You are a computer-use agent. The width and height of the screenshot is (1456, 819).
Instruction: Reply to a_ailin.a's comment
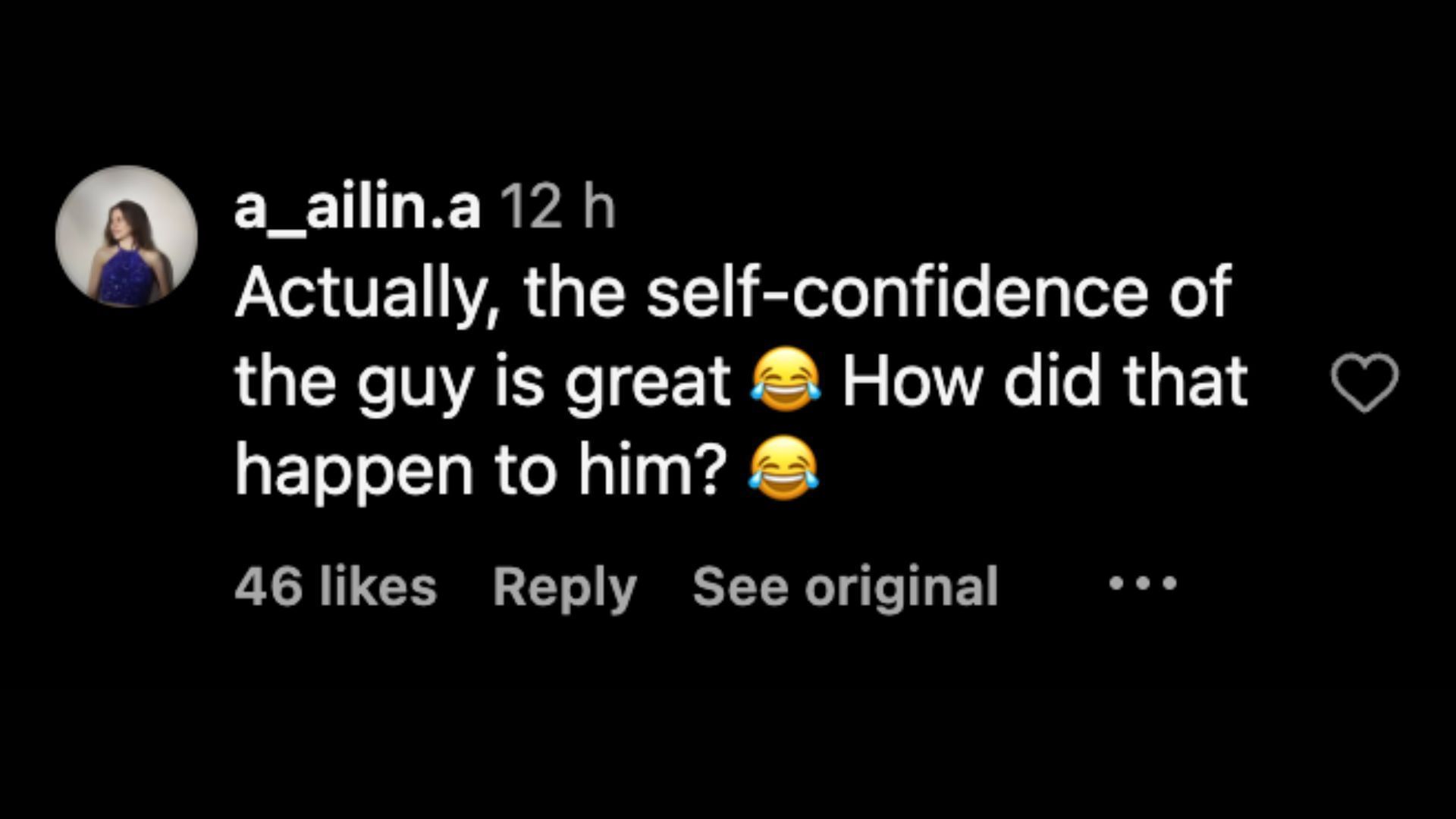click(x=565, y=588)
